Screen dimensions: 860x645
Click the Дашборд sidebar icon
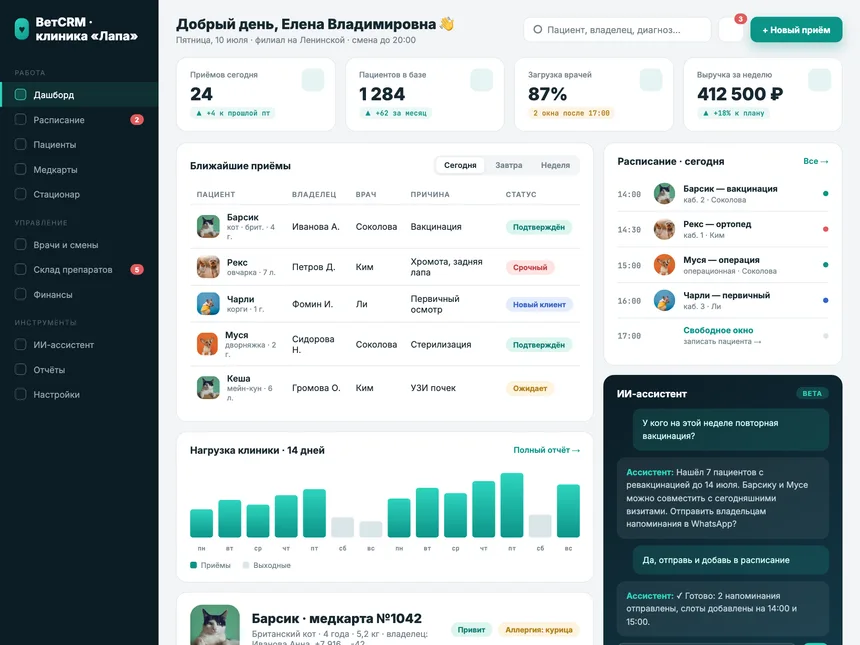[20, 94]
